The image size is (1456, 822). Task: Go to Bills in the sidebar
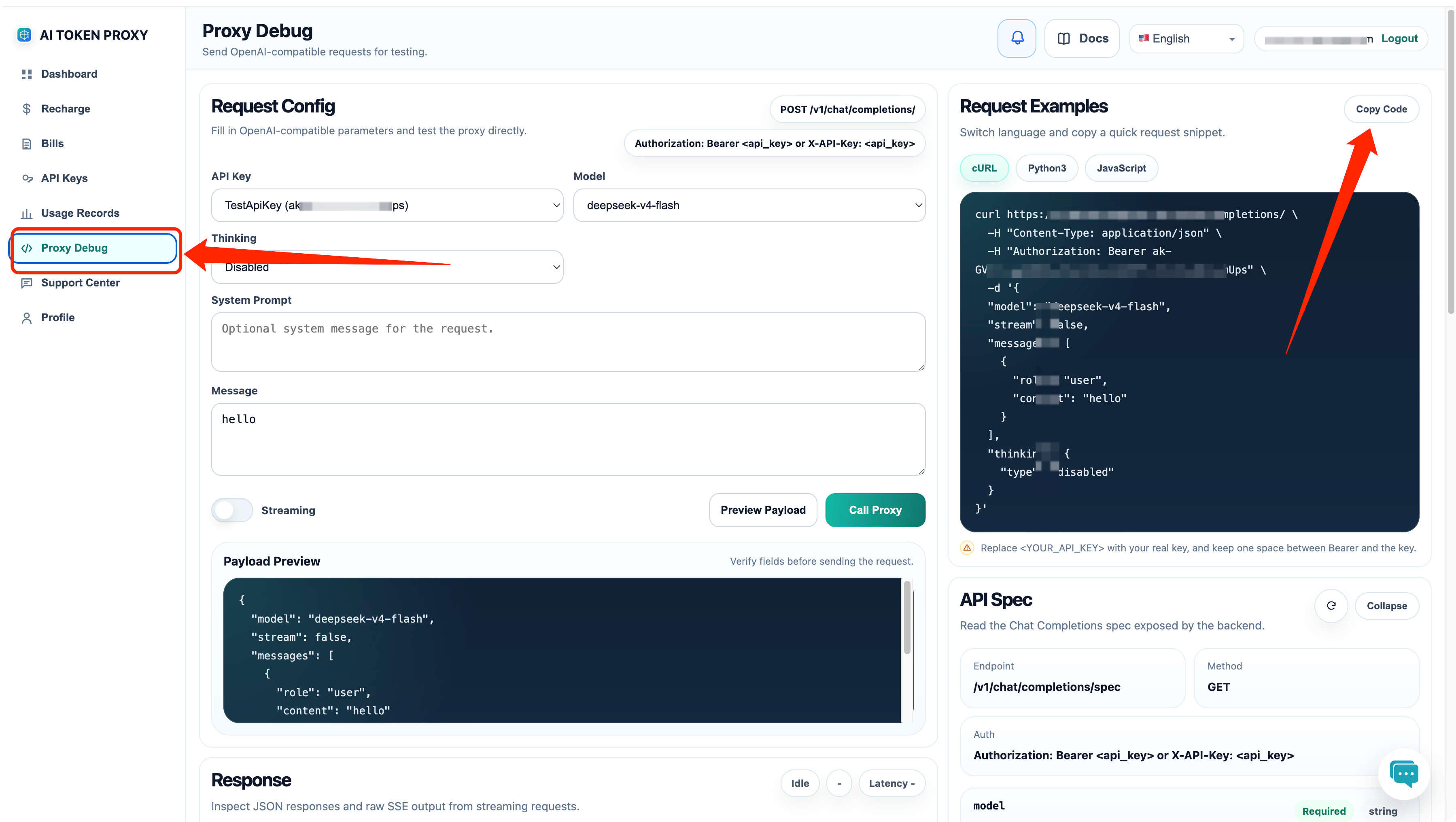point(52,144)
